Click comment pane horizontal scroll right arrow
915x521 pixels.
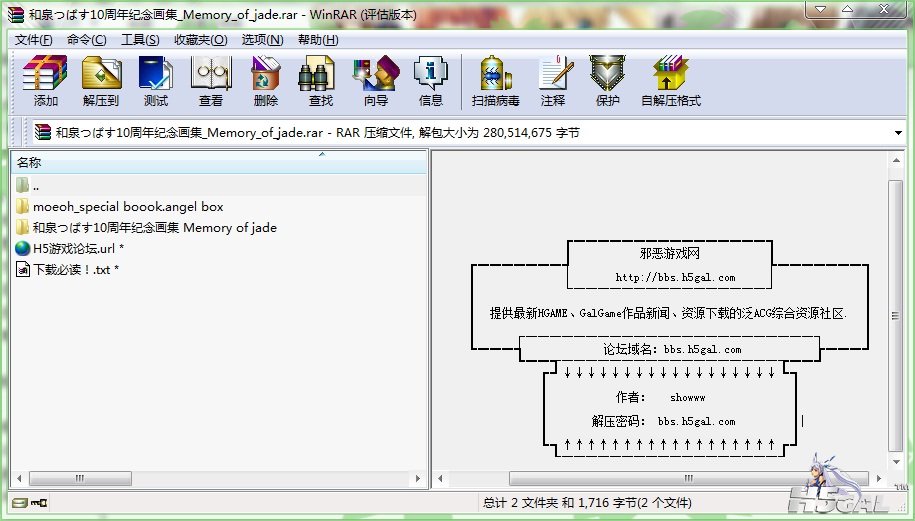pos(879,478)
